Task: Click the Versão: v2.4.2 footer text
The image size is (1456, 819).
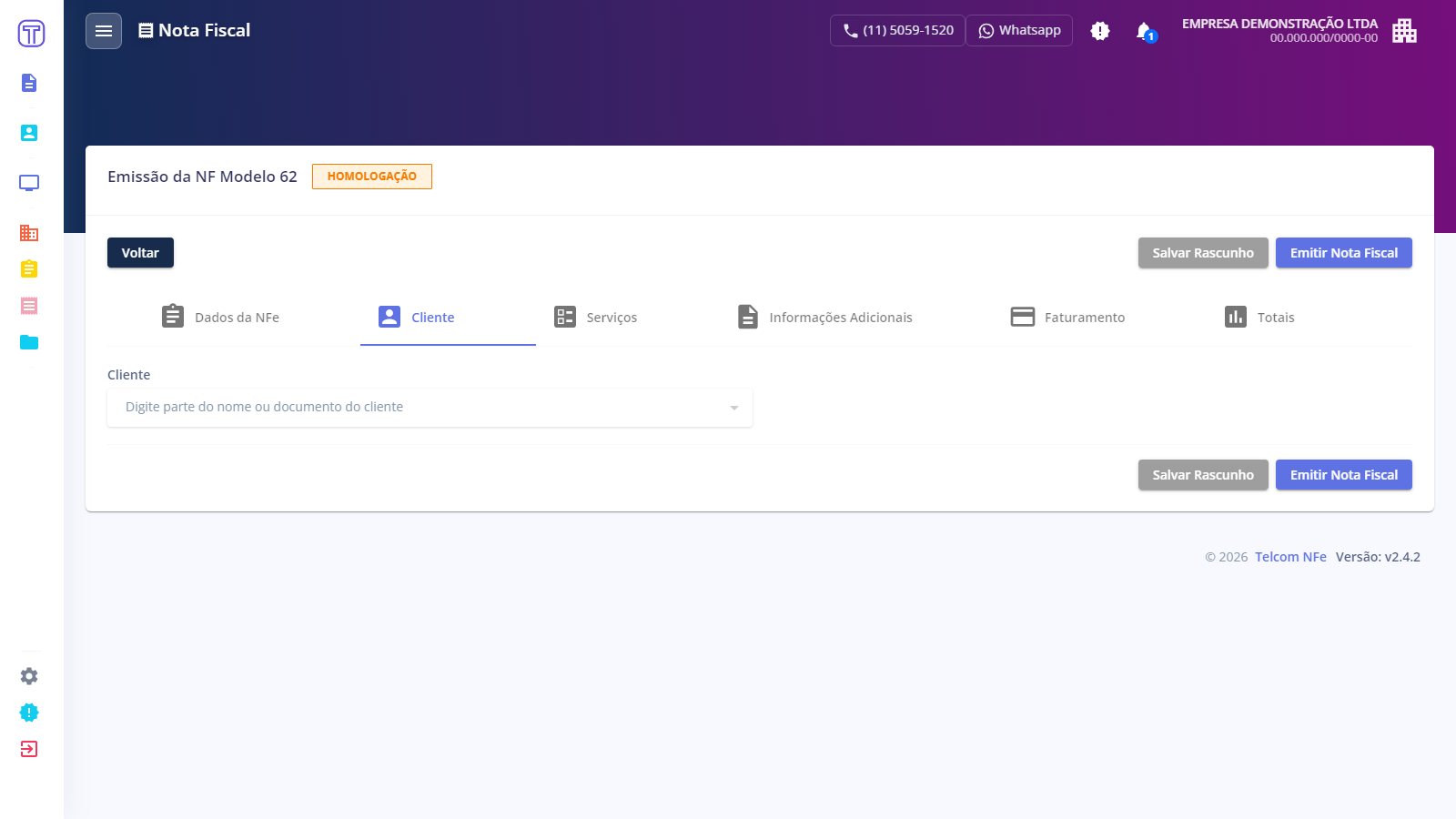Action: point(1378,557)
